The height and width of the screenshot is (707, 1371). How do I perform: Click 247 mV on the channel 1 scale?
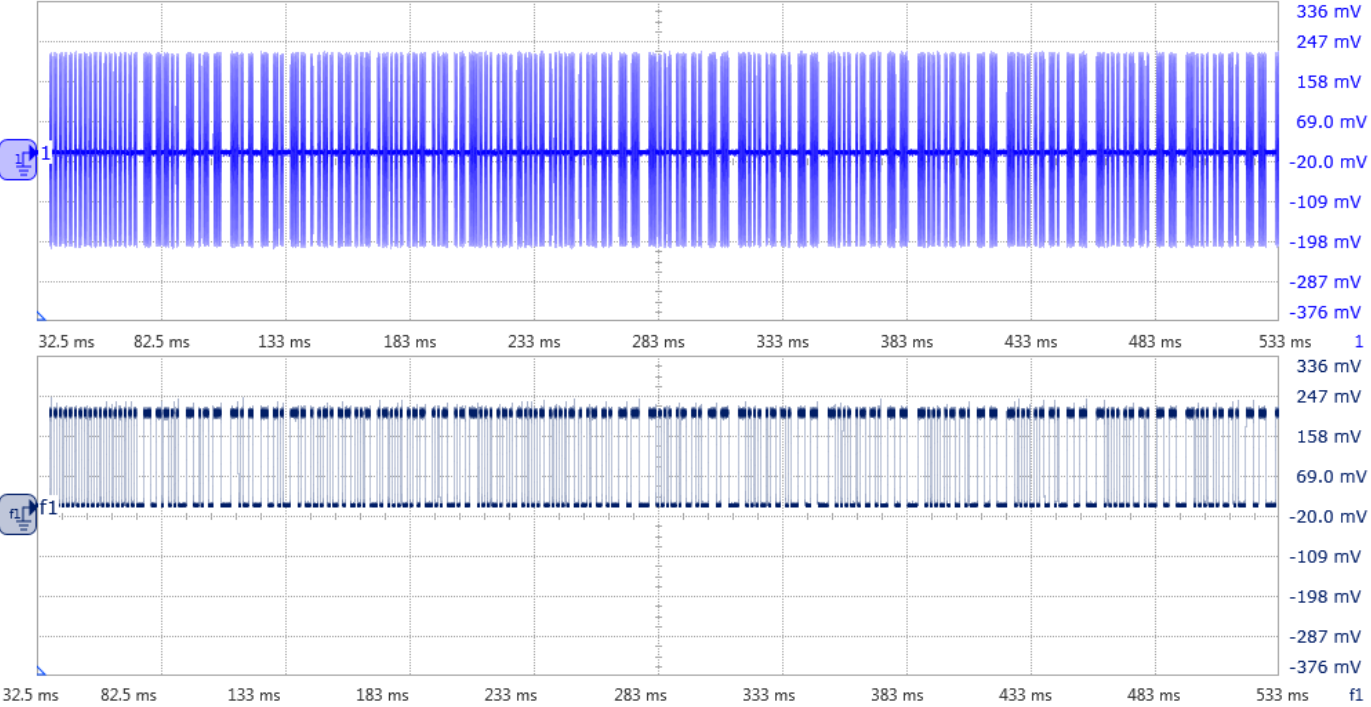click(1330, 42)
